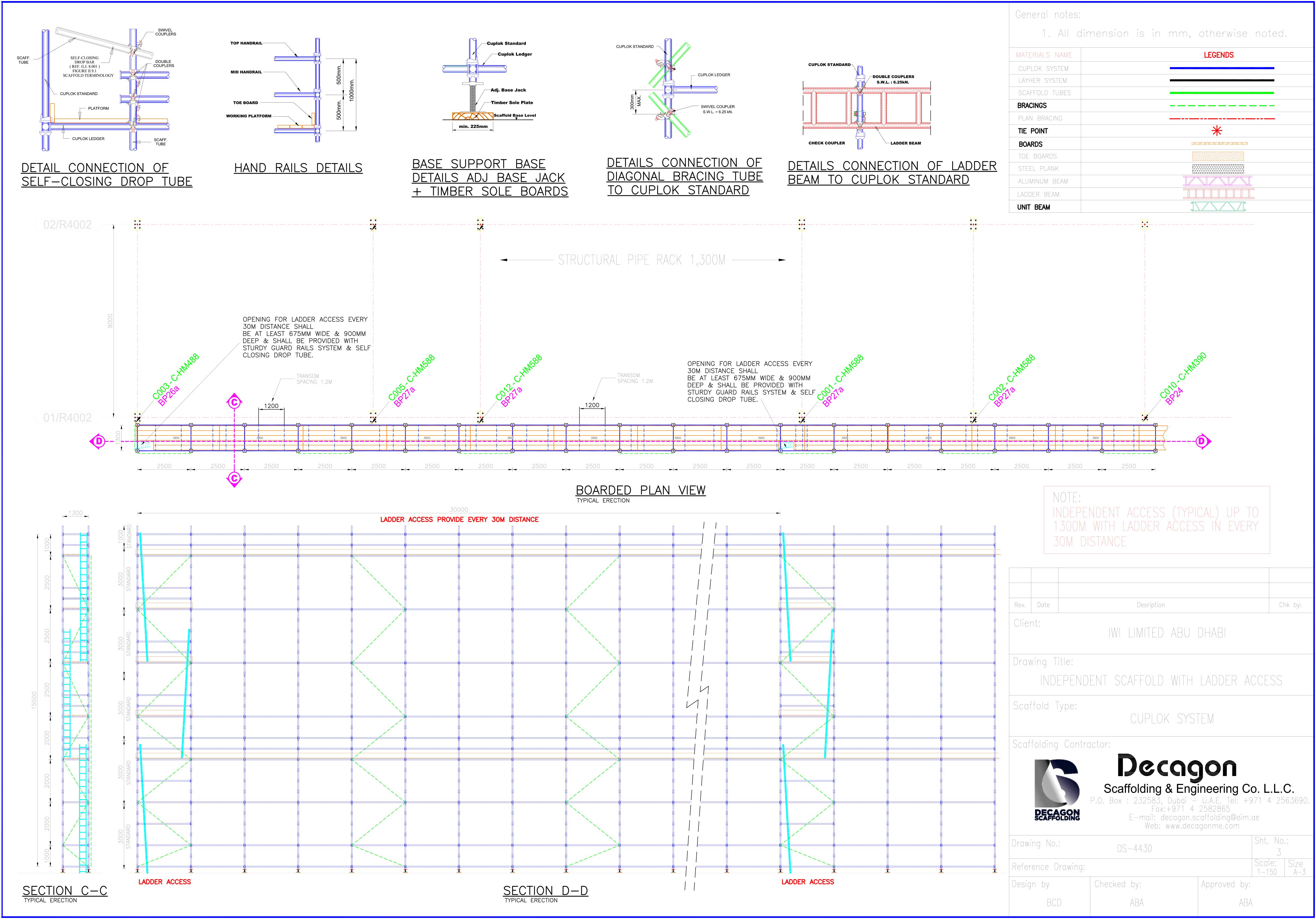Click the C003-C-HM488 column label
Viewport: 1316px width, 919px height.
point(175,377)
